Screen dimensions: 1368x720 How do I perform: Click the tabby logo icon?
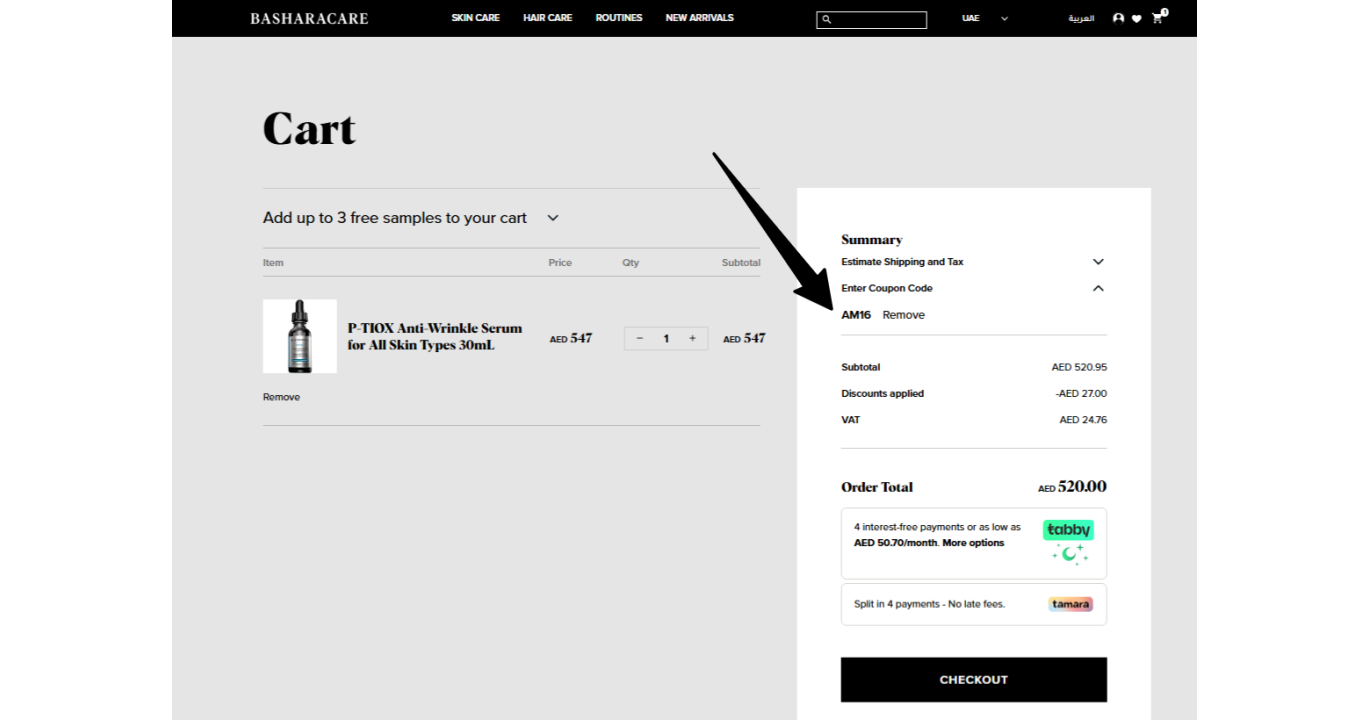(1068, 529)
